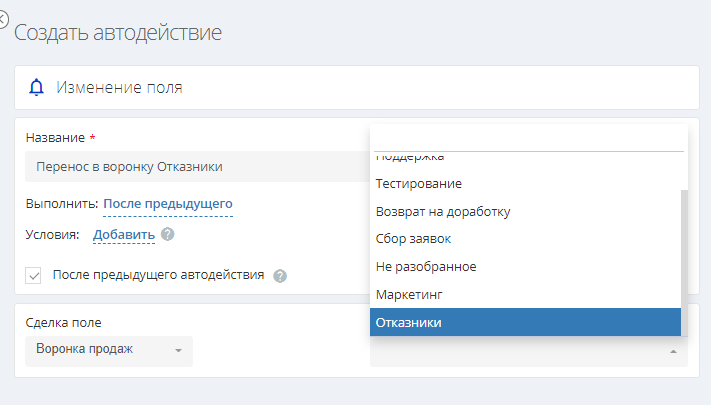Choose Возврат на доработку option
The width and height of the screenshot is (711, 405).
tap(443, 212)
